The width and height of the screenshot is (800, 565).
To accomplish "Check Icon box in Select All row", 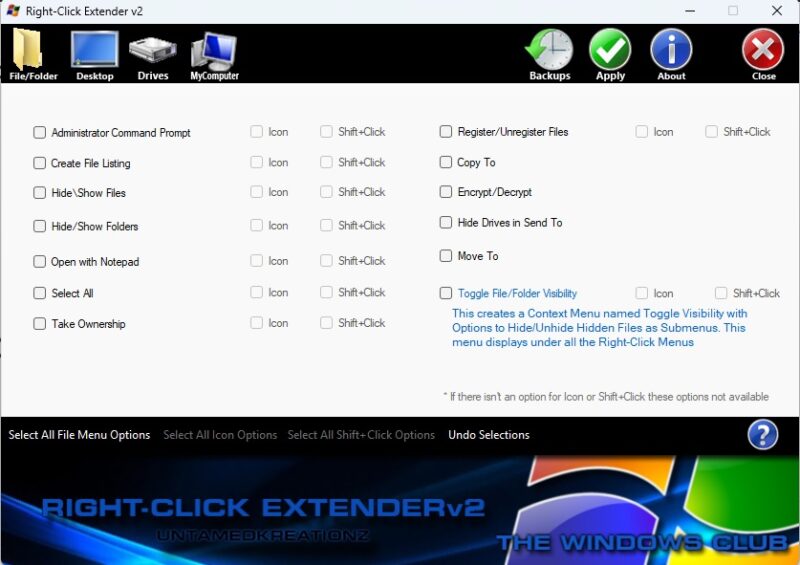I will tap(256, 292).
